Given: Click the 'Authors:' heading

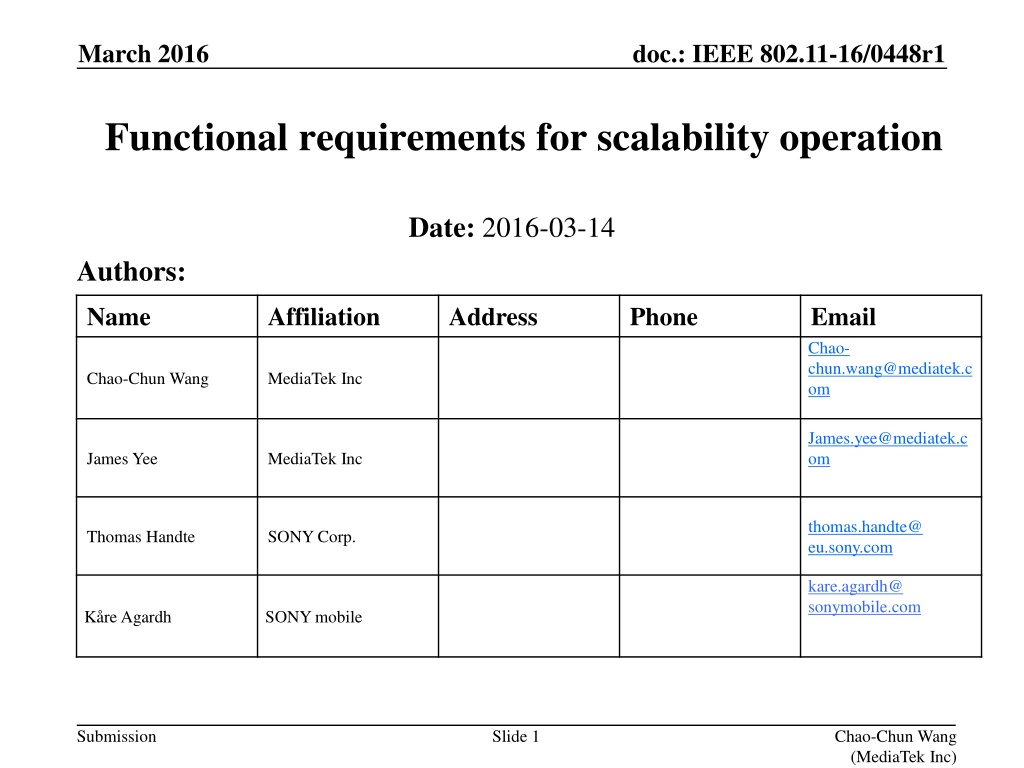Looking at the screenshot, I should tap(131, 272).
